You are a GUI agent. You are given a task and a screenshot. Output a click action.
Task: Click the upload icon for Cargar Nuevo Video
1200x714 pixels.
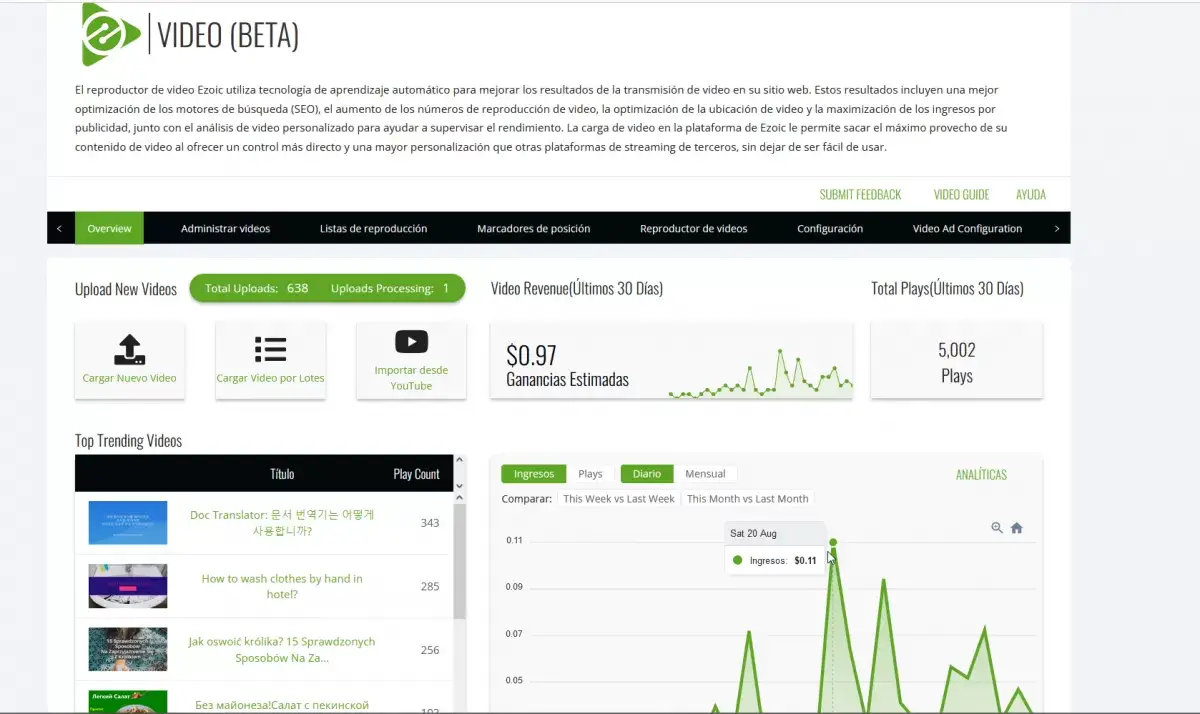coord(129,349)
